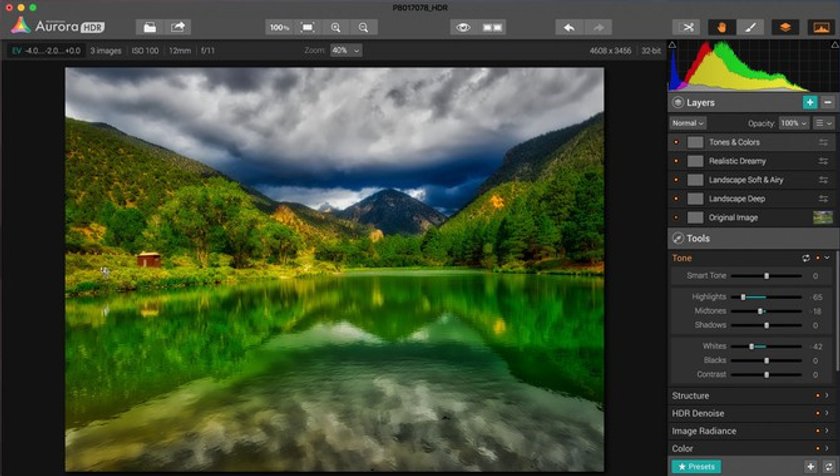Collapse the Tone section chevron

[x=827, y=258]
